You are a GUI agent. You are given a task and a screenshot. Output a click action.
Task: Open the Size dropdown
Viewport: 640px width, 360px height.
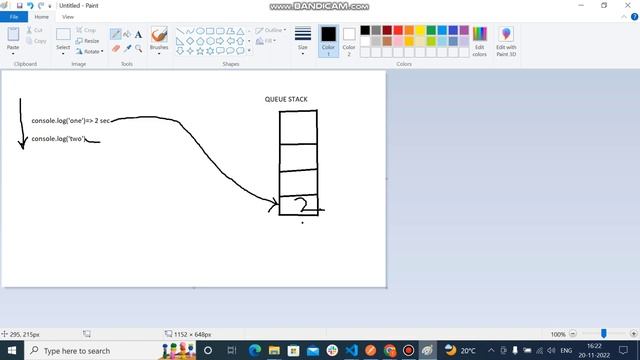click(302, 41)
